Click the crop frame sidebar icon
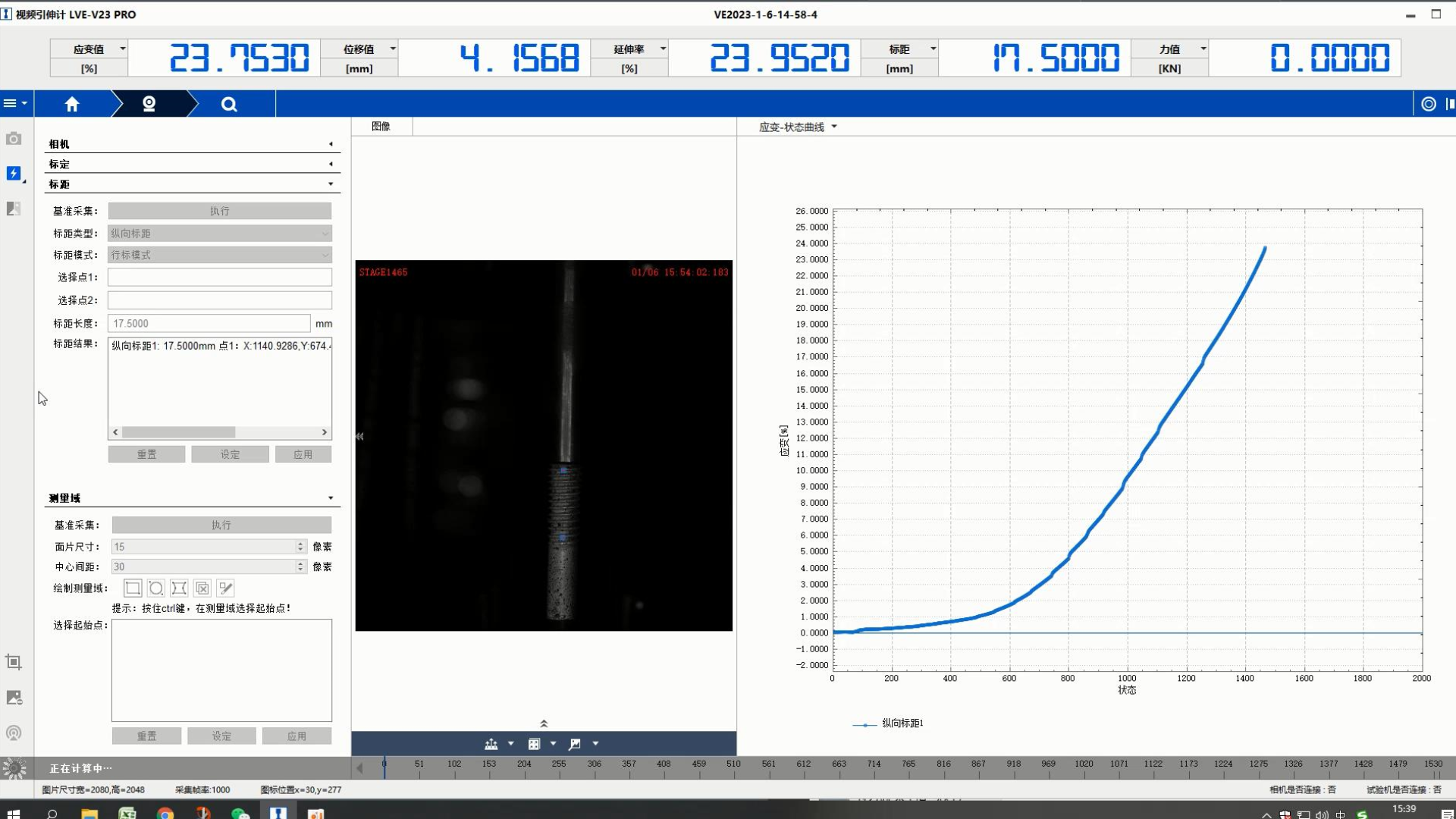Image resolution: width=1456 pixels, height=819 pixels. [14, 662]
